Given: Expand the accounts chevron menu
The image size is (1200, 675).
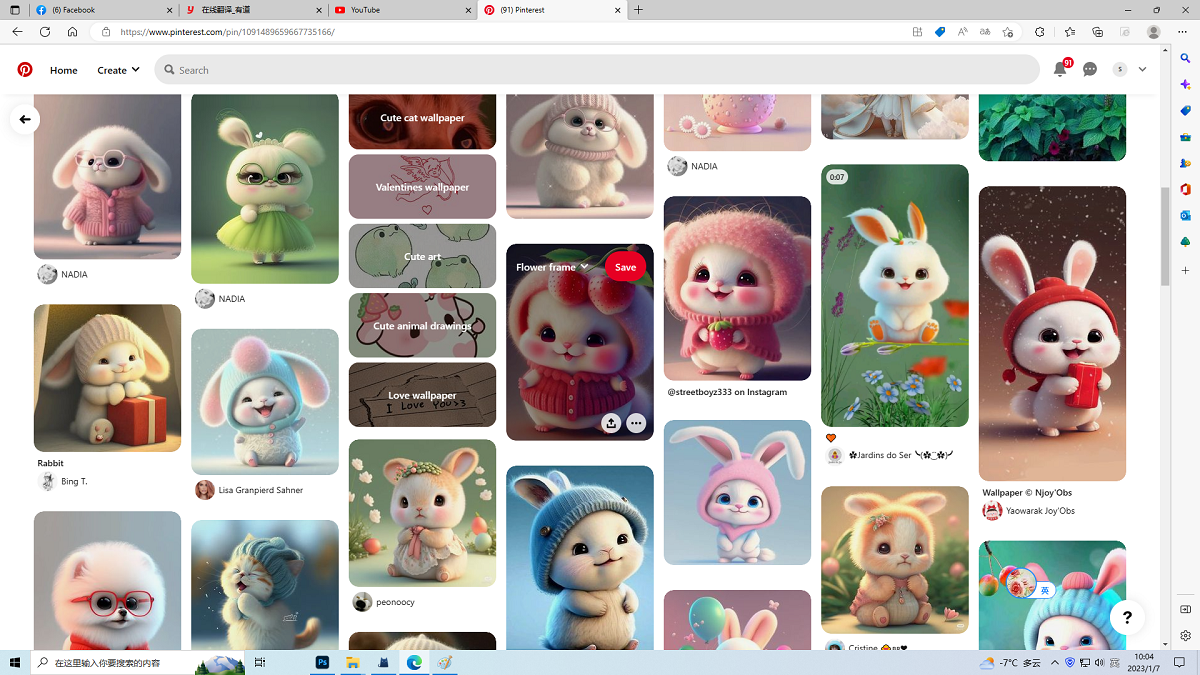Looking at the screenshot, I should pyautogui.click(x=1142, y=70).
